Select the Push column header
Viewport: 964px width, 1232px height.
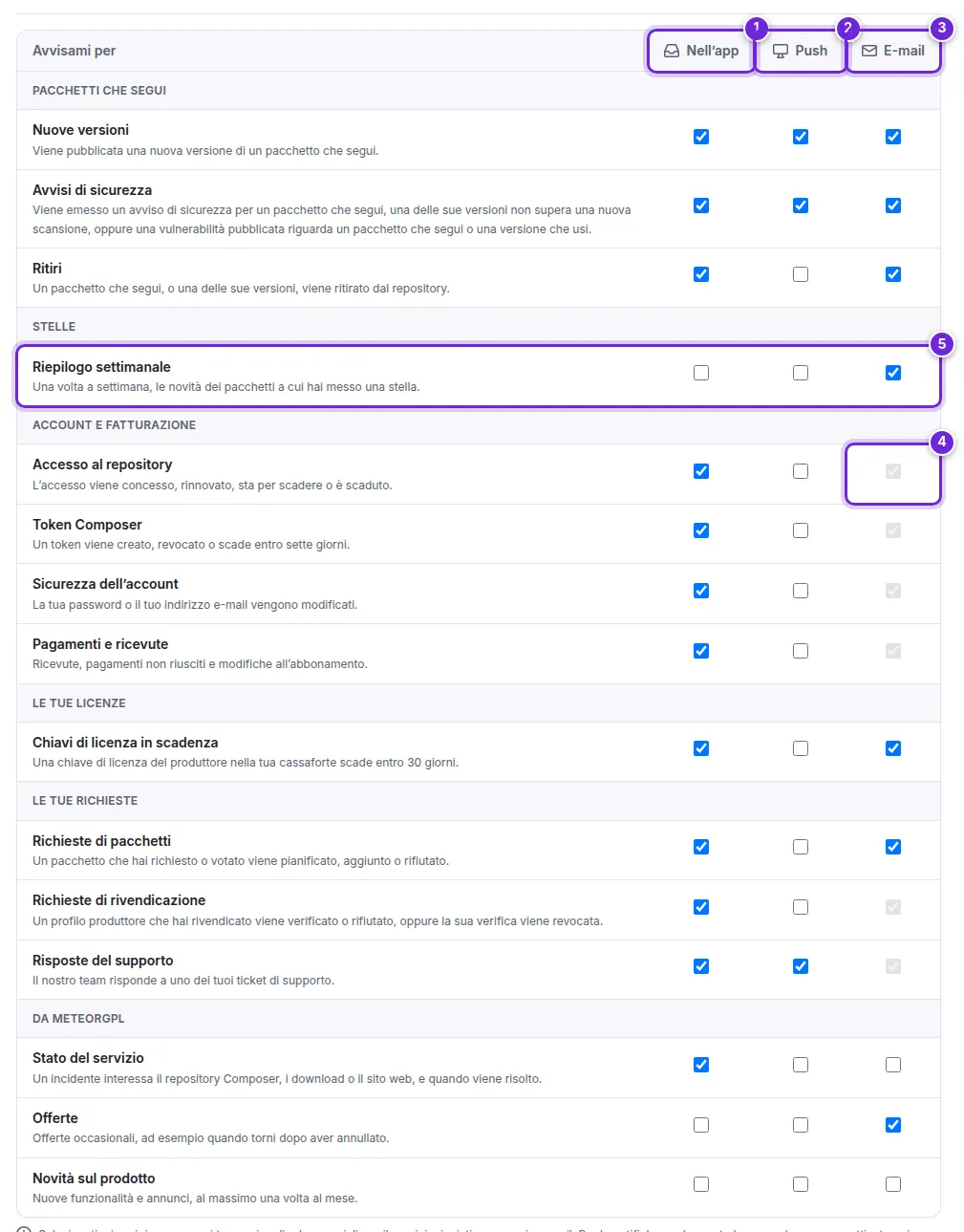tap(801, 51)
